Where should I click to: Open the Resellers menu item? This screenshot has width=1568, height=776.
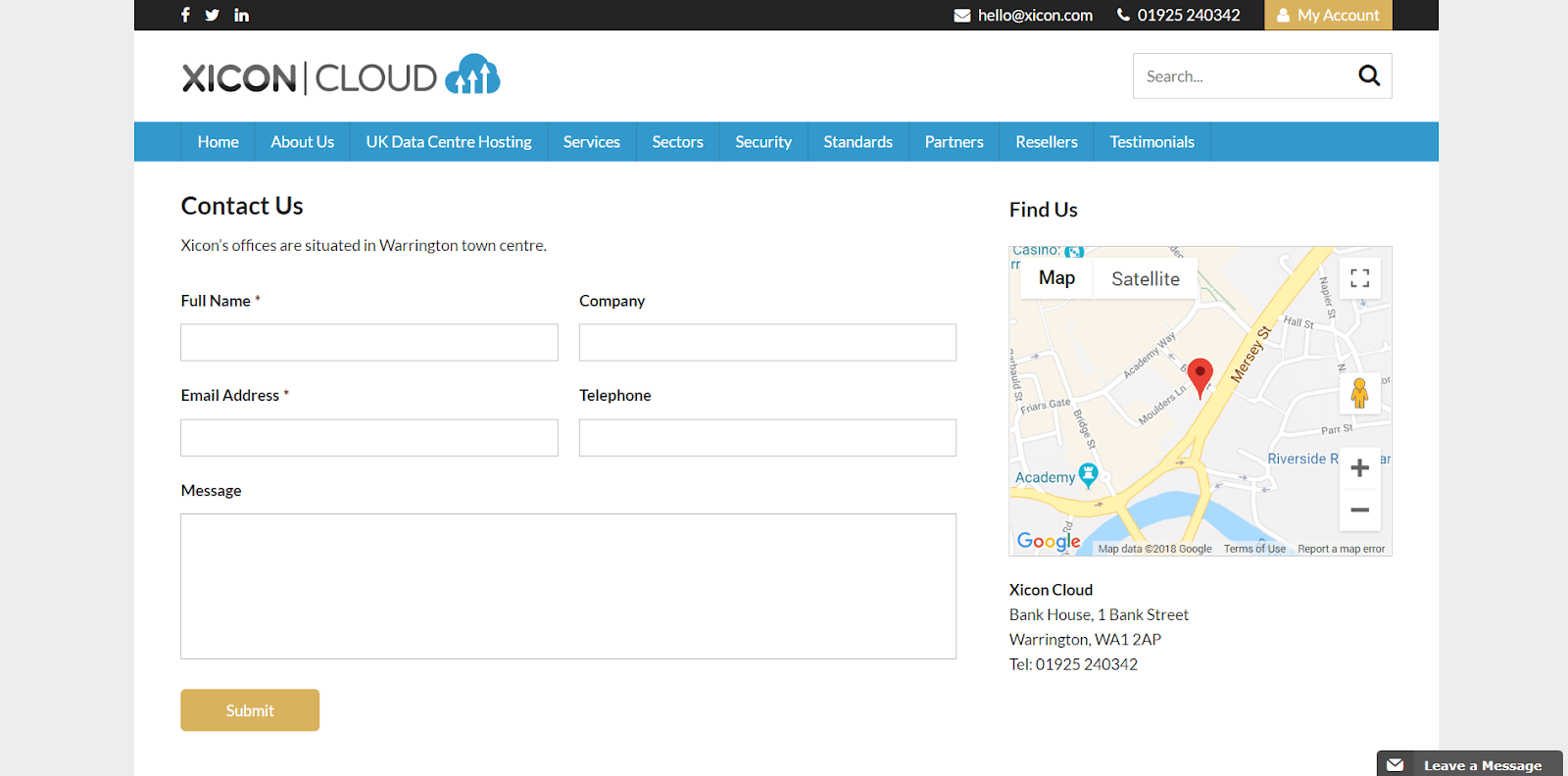[x=1047, y=142]
